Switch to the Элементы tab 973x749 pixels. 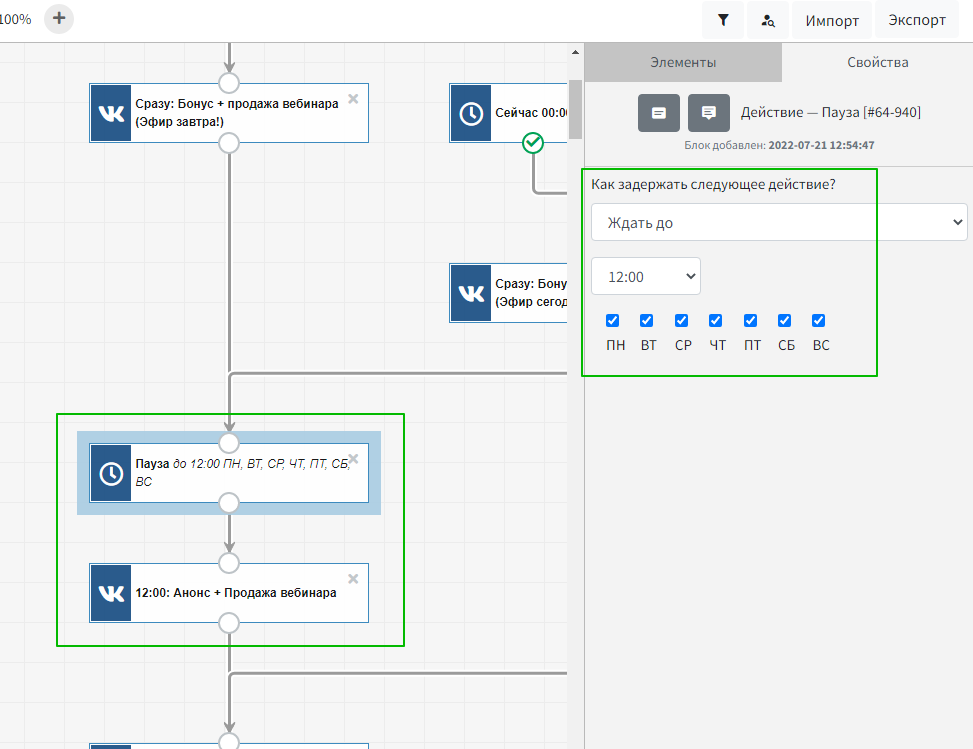(x=683, y=62)
